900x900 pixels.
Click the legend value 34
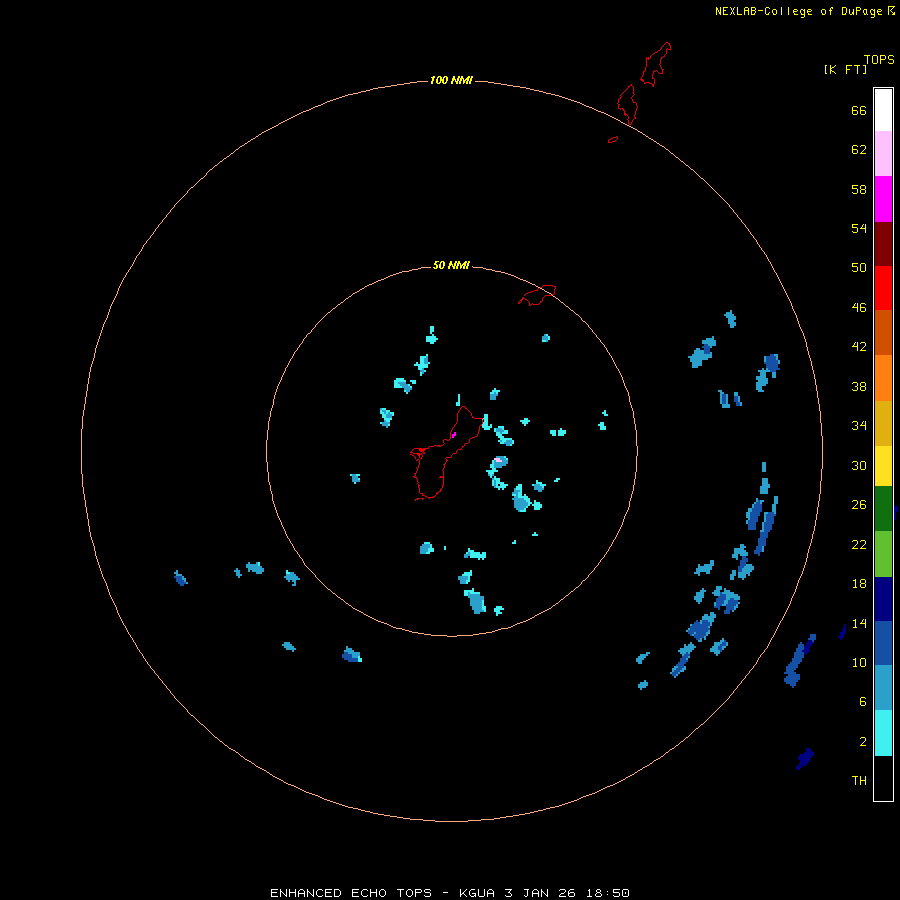pos(859,426)
